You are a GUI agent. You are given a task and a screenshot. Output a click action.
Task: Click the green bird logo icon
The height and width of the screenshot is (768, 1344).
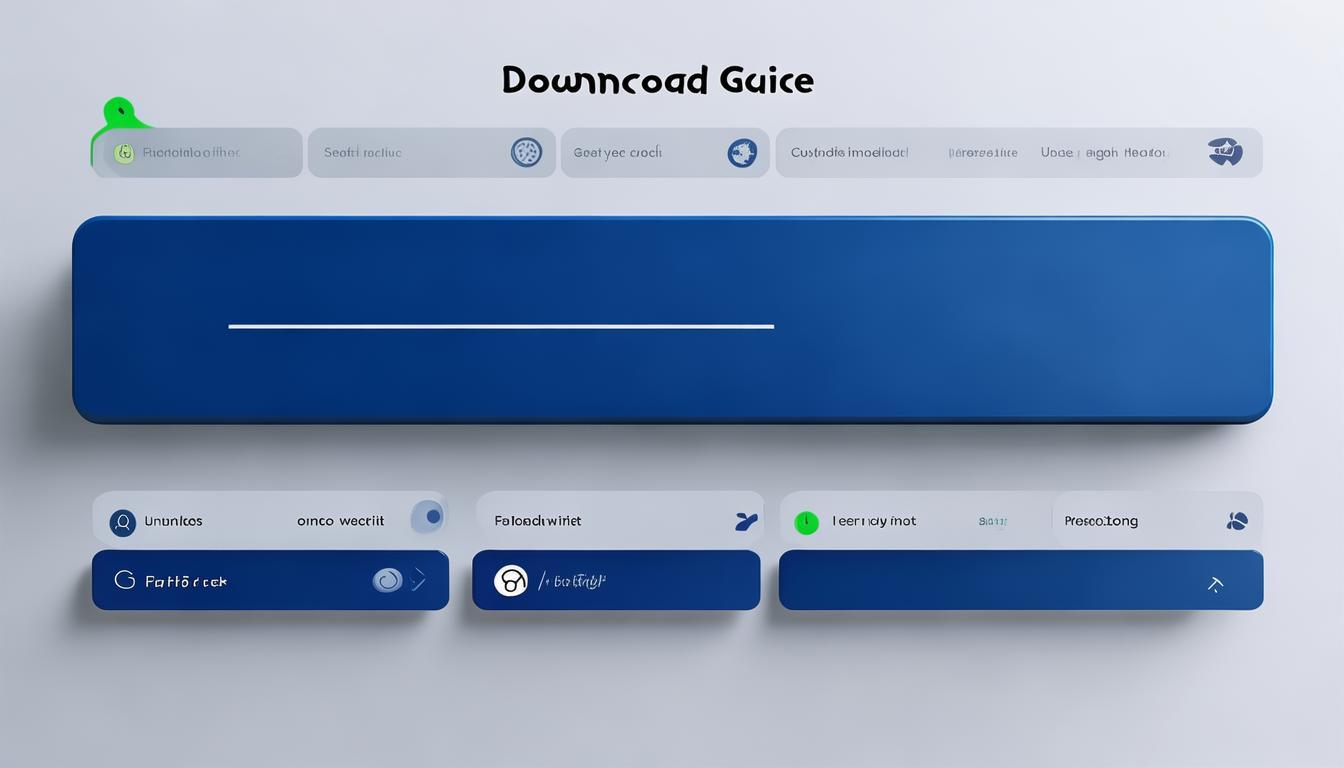pos(119,114)
